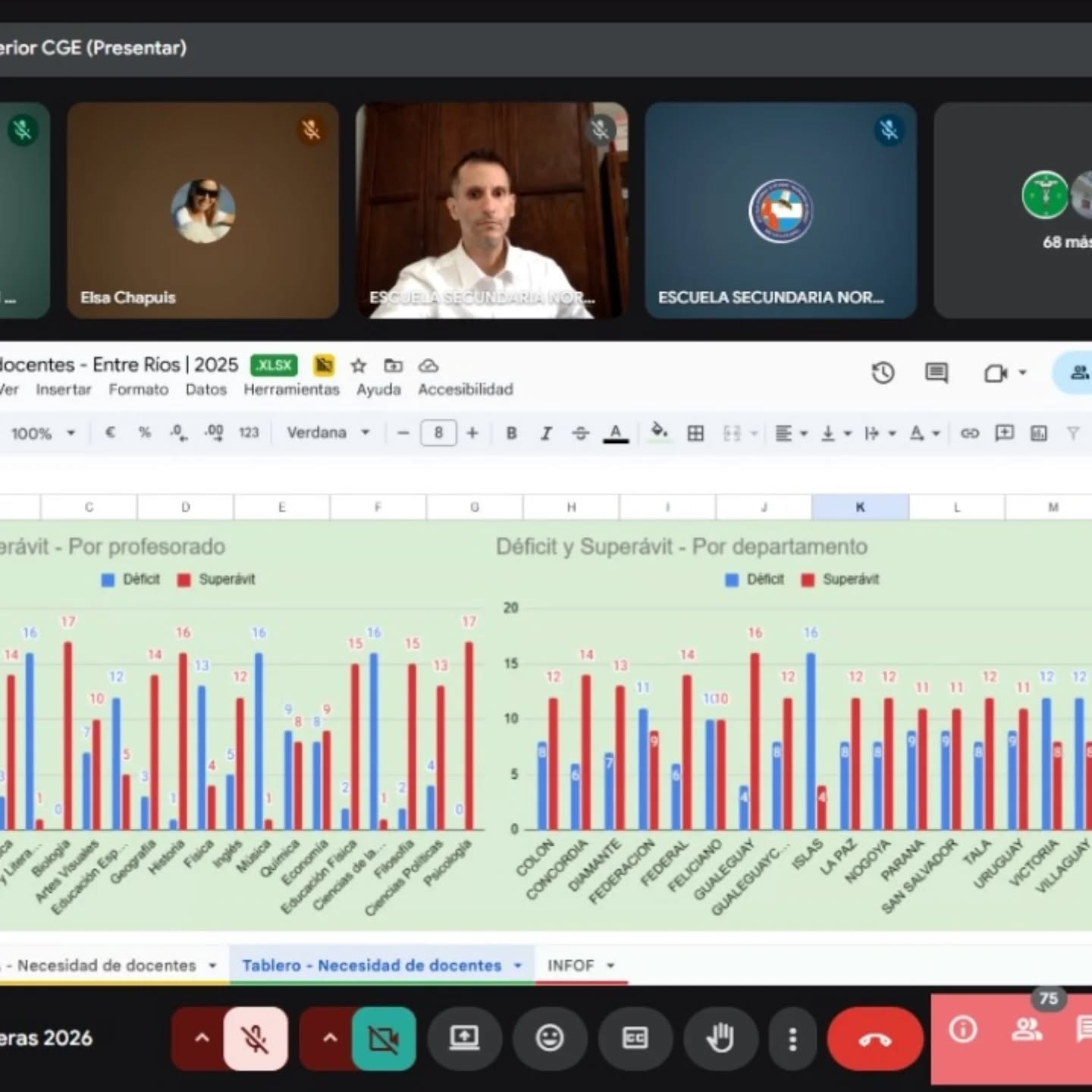The image size is (1092, 1092).
Task: Apply italic formatting from the toolbar
Action: pyautogui.click(x=546, y=433)
